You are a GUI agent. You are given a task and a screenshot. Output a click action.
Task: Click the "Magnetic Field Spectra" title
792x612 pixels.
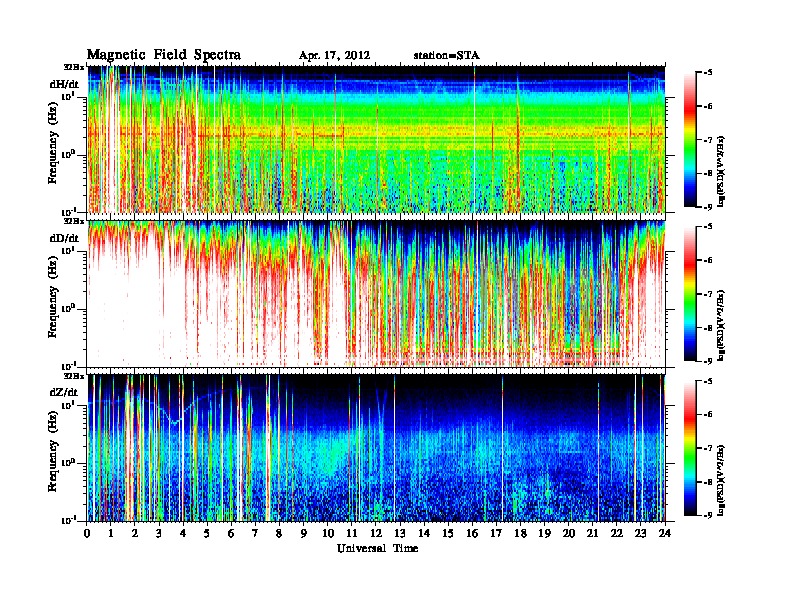(164, 55)
